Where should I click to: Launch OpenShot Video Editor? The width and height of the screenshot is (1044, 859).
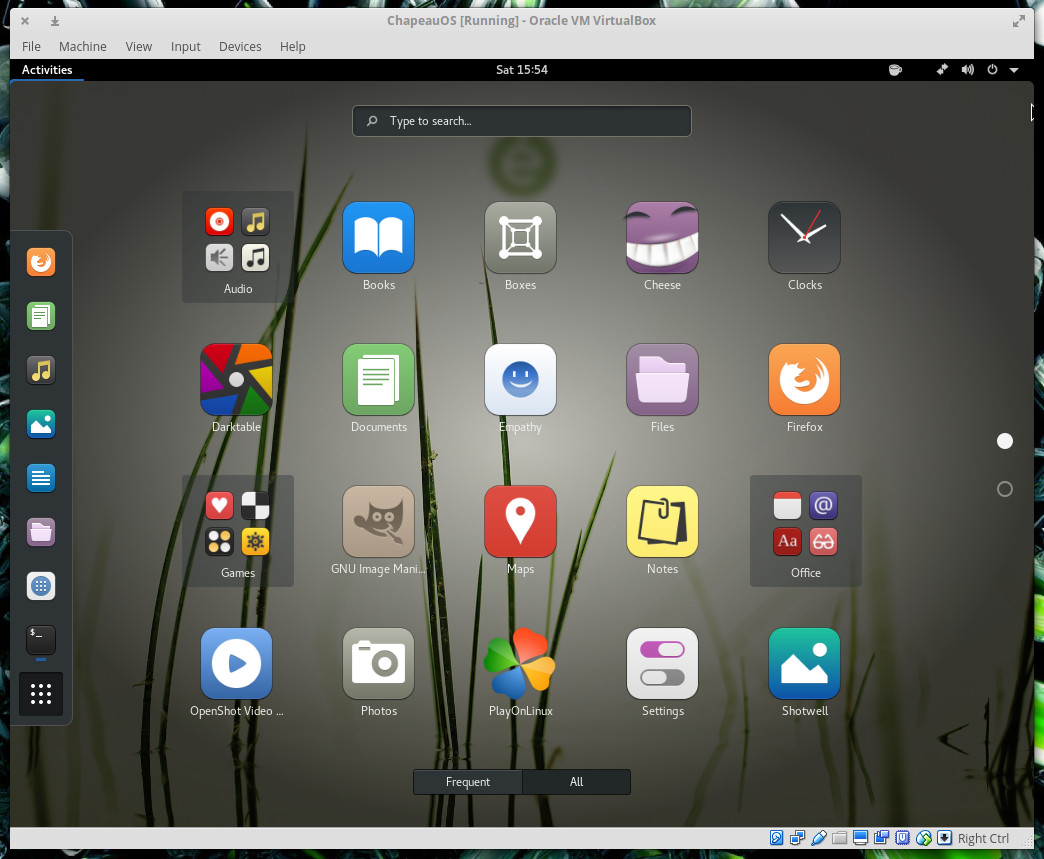click(236, 663)
